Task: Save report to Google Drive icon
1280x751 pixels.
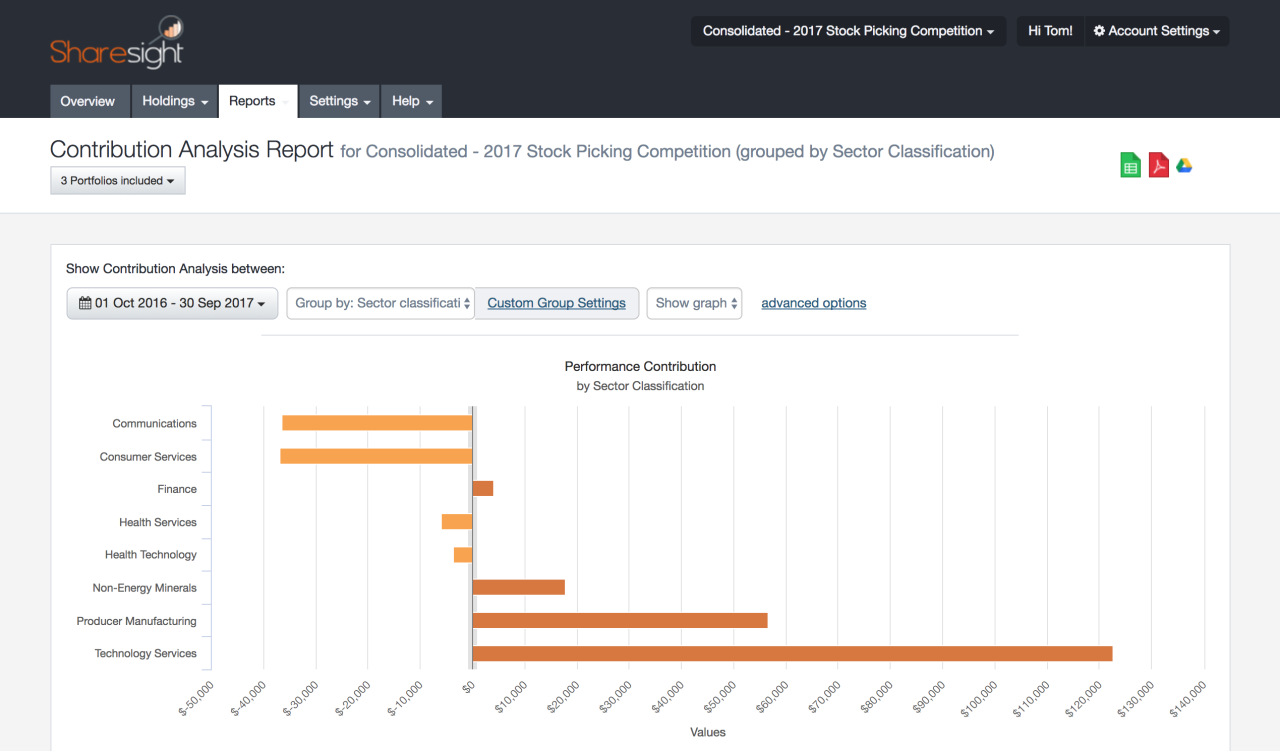Action: [1184, 166]
